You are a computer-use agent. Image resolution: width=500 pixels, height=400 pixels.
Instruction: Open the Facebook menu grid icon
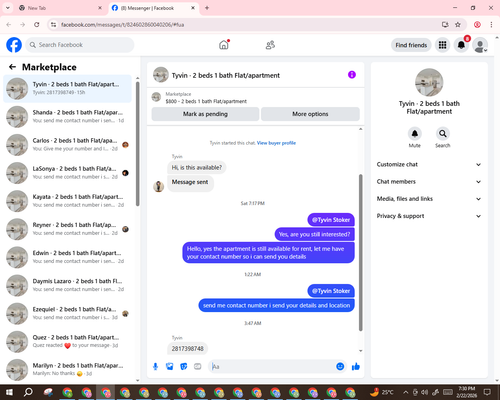click(442, 45)
